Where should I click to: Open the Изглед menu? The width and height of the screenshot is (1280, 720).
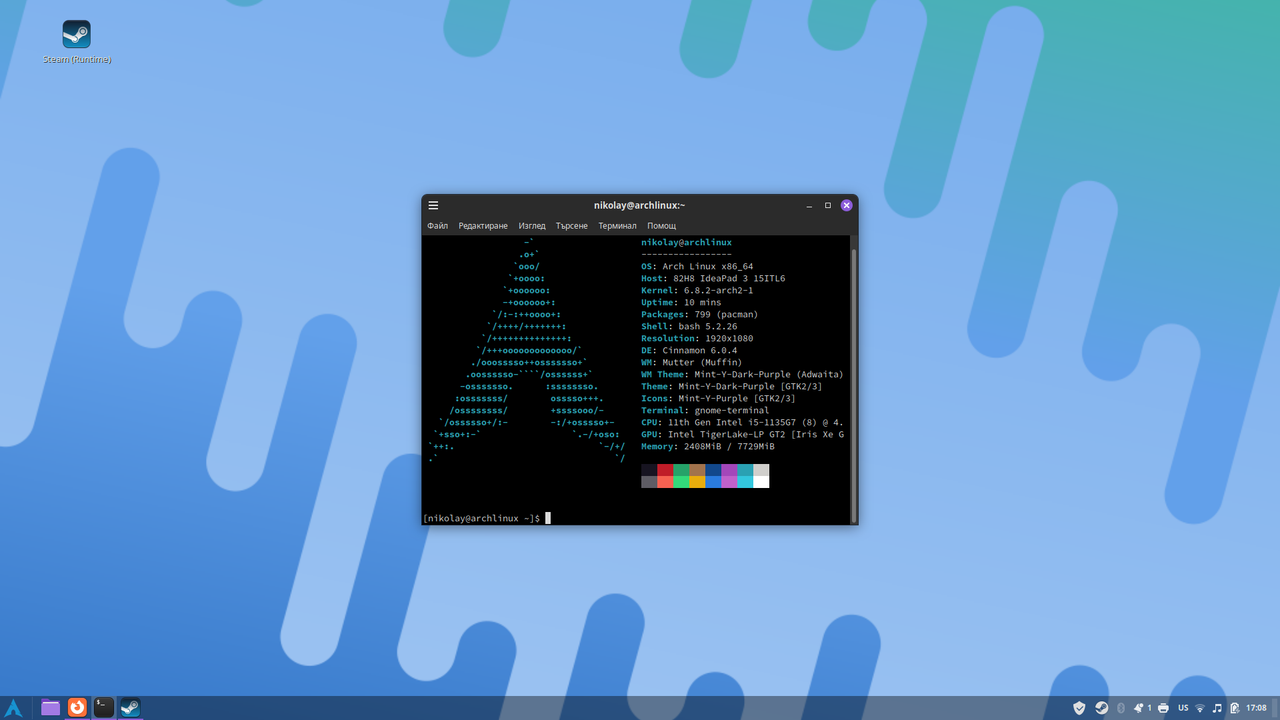pos(532,226)
